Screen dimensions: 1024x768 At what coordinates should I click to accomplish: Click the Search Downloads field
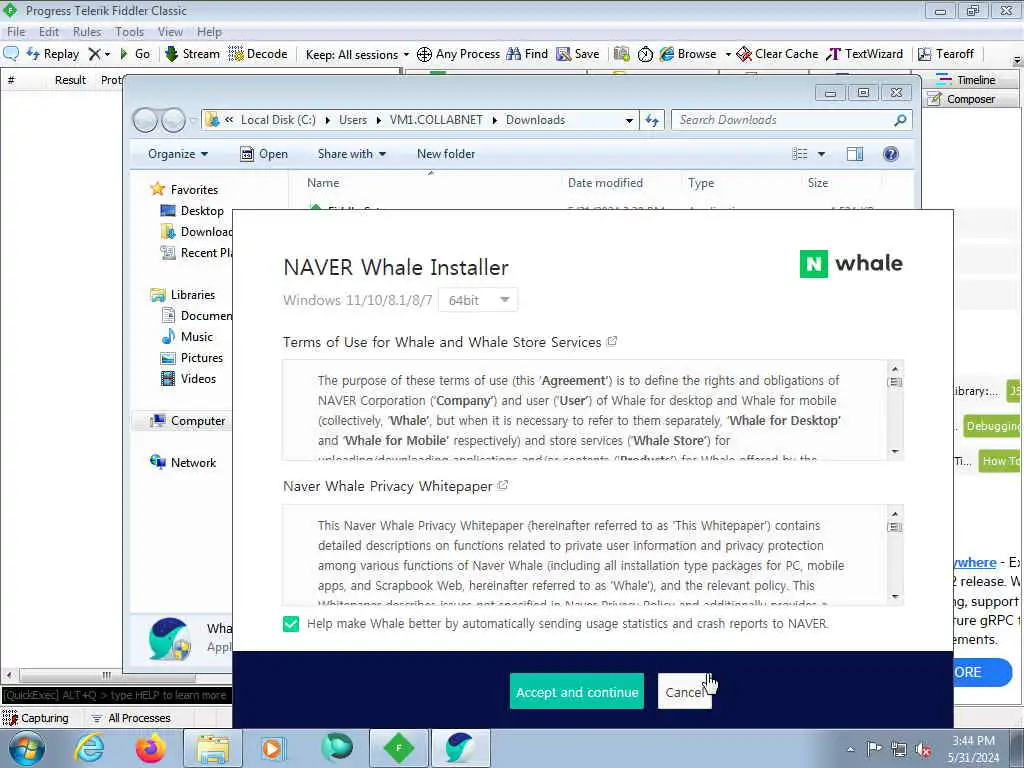[791, 120]
